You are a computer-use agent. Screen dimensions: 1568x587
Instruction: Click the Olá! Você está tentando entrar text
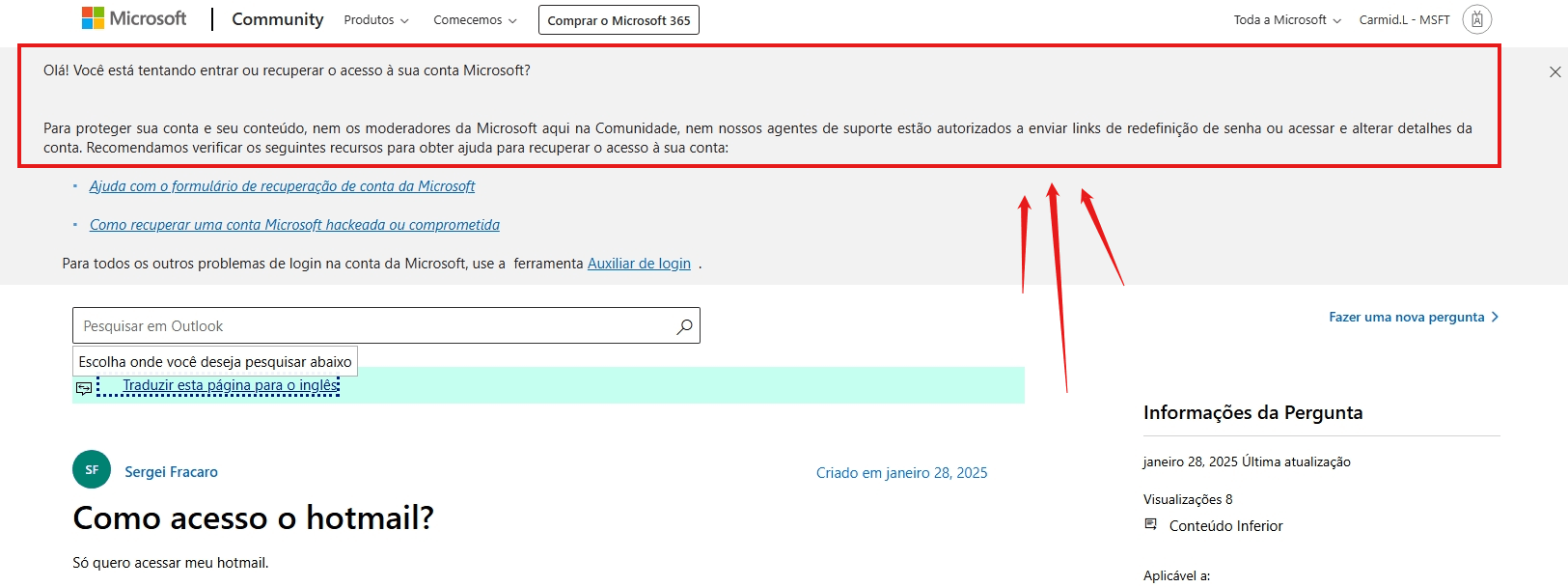(x=287, y=70)
